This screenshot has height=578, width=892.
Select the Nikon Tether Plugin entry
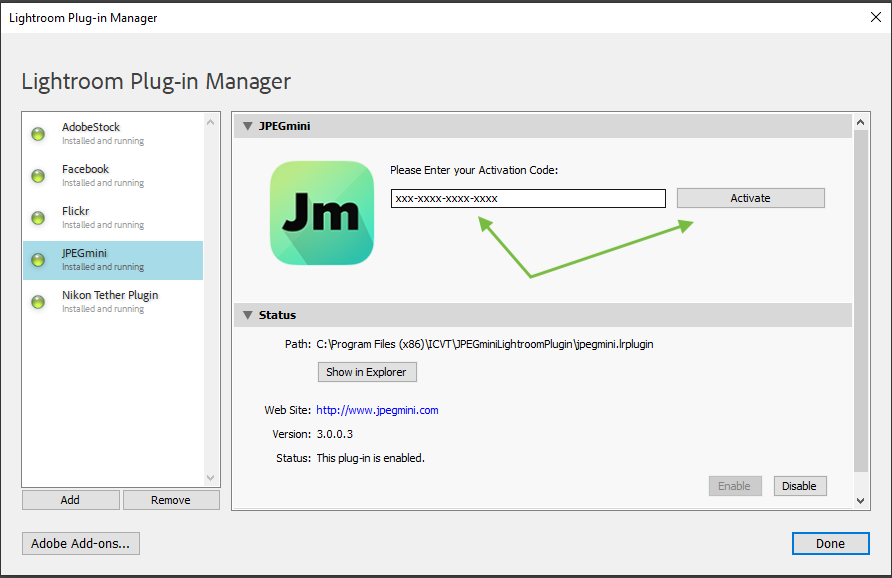(113, 302)
